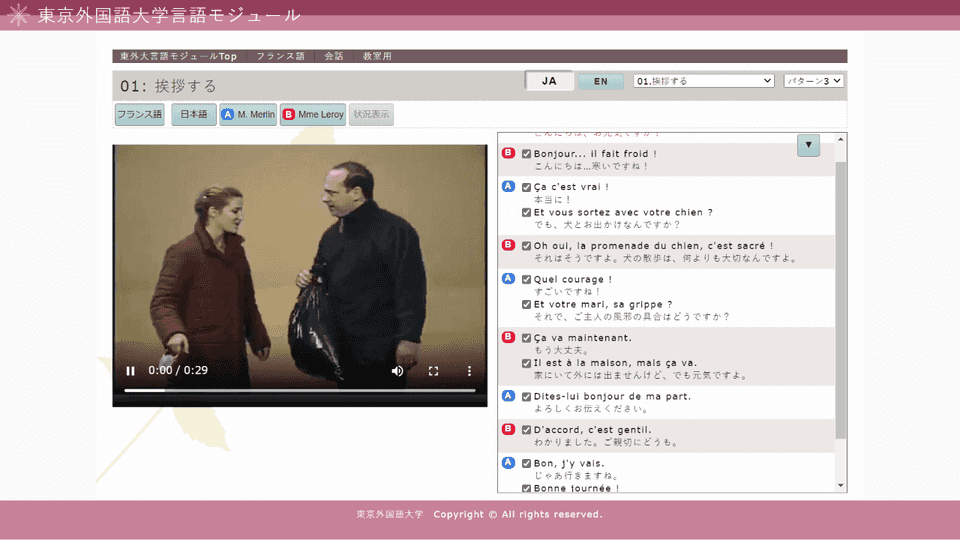Click speaker B icon beside "D'accord, c'est gentil"
Image resolution: width=960 pixels, height=540 pixels.
click(x=508, y=430)
